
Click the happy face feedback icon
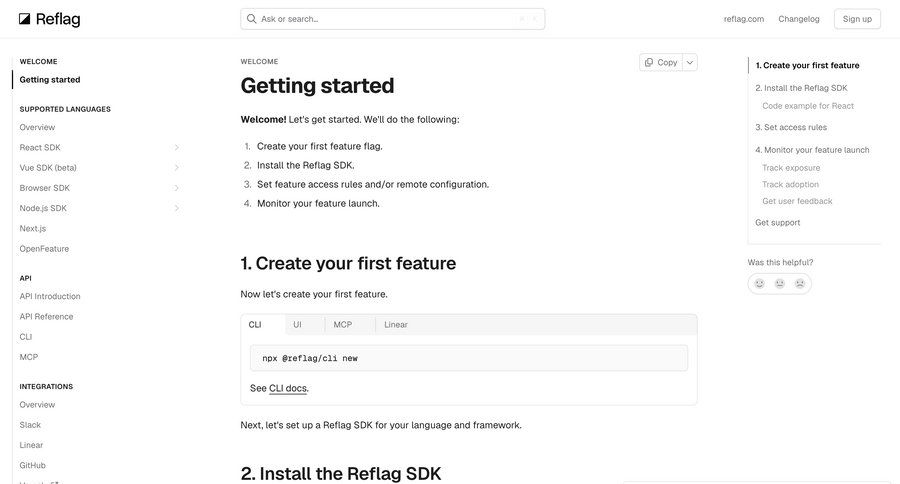point(759,284)
